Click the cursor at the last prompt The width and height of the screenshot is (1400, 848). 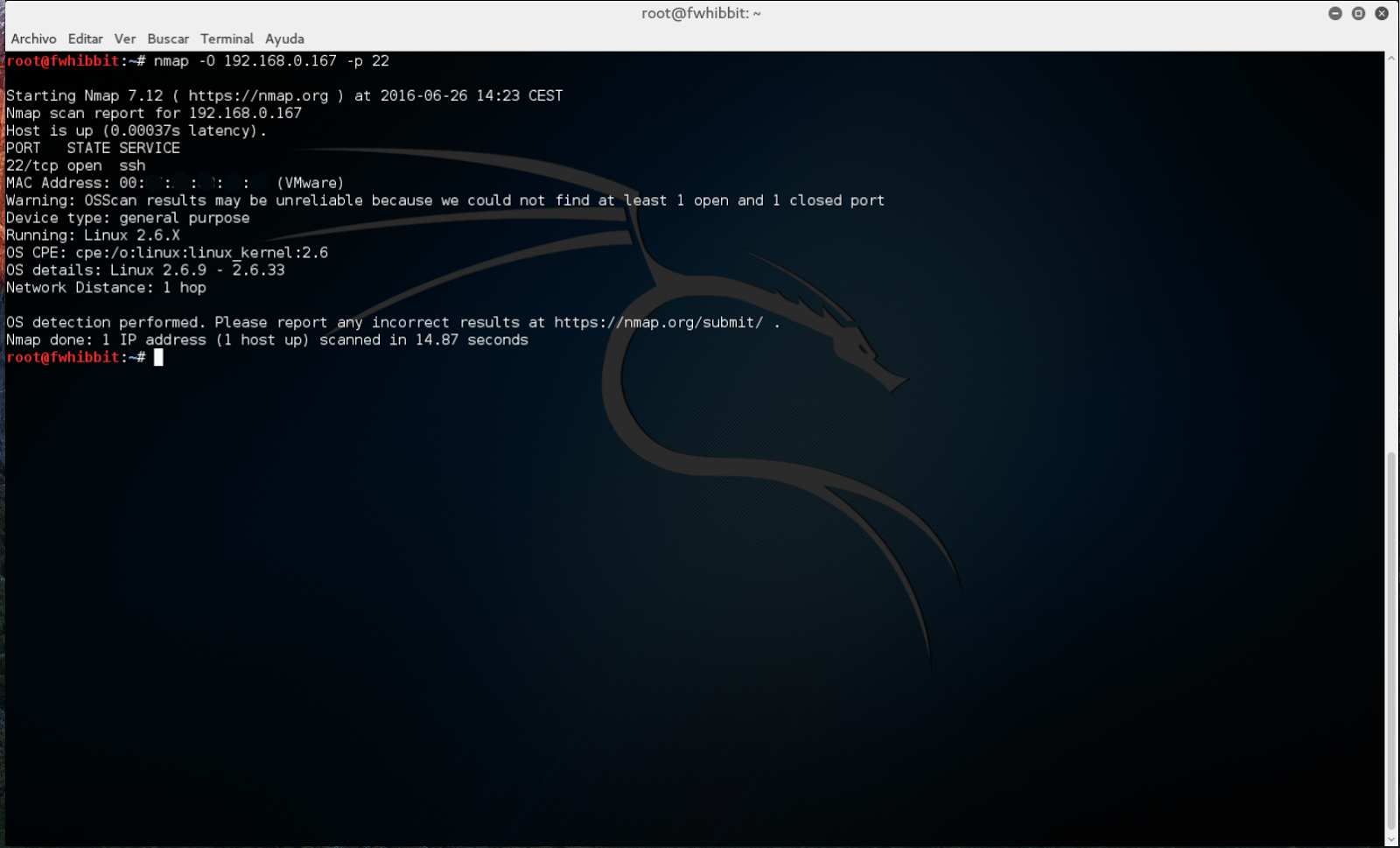(x=158, y=357)
